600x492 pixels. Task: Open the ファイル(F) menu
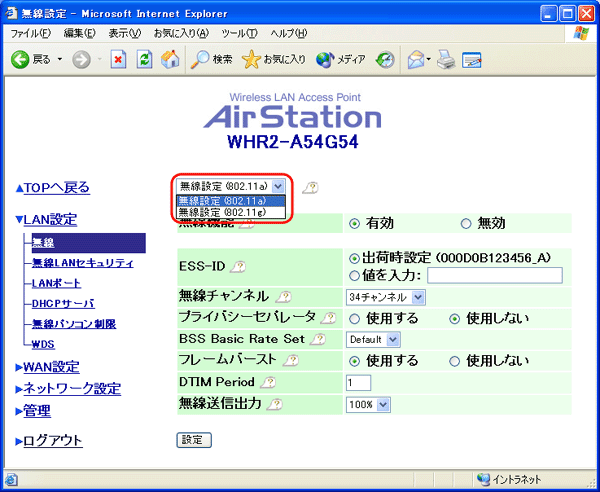31,34
